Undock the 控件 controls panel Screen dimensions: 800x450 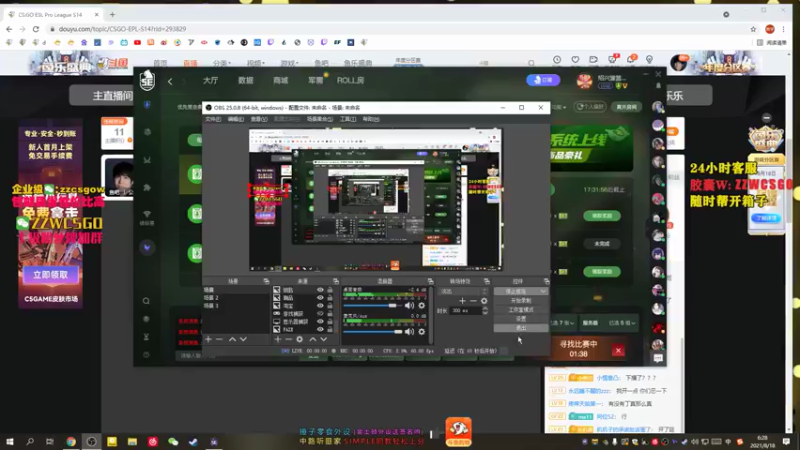pos(546,281)
